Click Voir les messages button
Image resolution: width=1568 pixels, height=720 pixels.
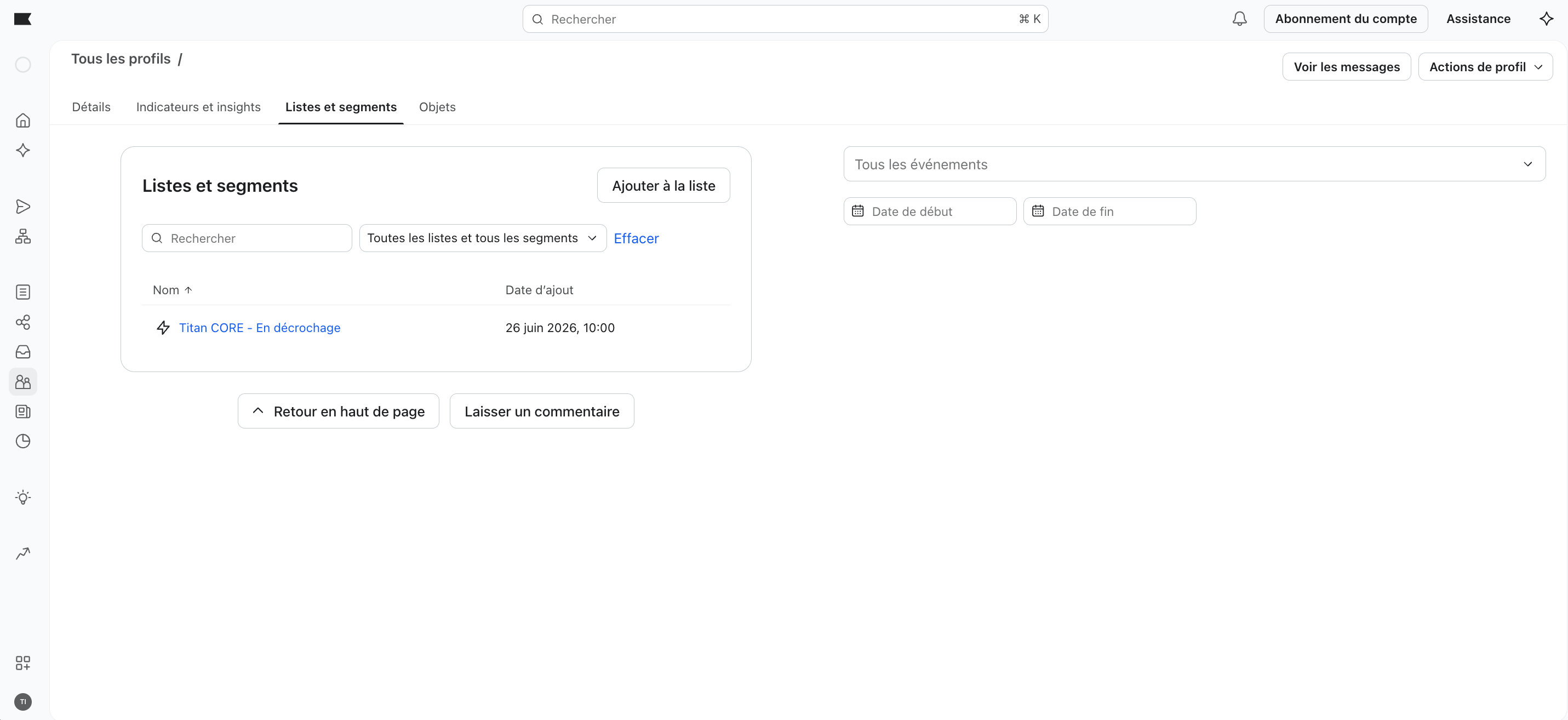point(1347,67)
